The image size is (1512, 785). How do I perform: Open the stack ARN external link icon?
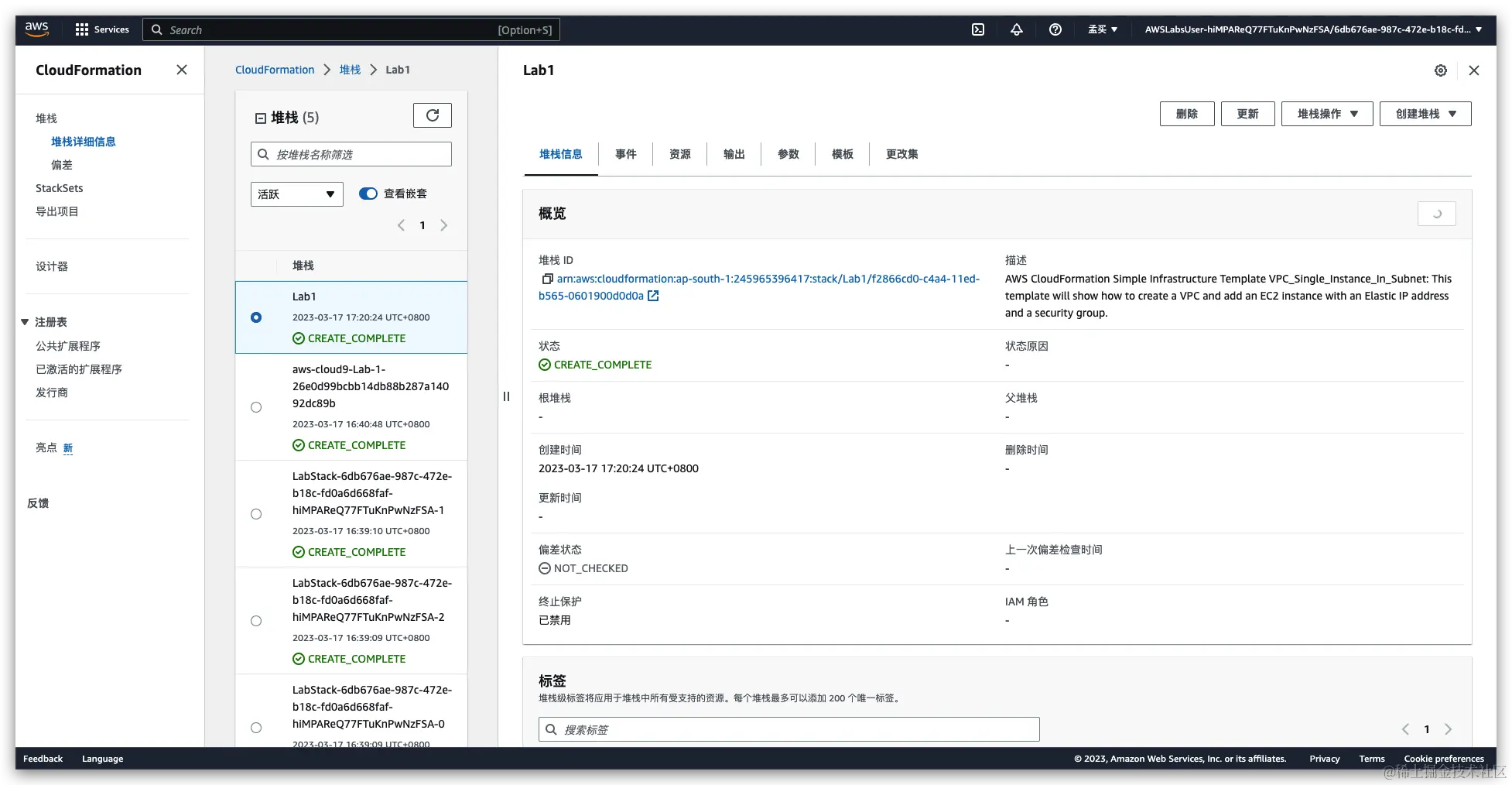click(x=653, y=296)
